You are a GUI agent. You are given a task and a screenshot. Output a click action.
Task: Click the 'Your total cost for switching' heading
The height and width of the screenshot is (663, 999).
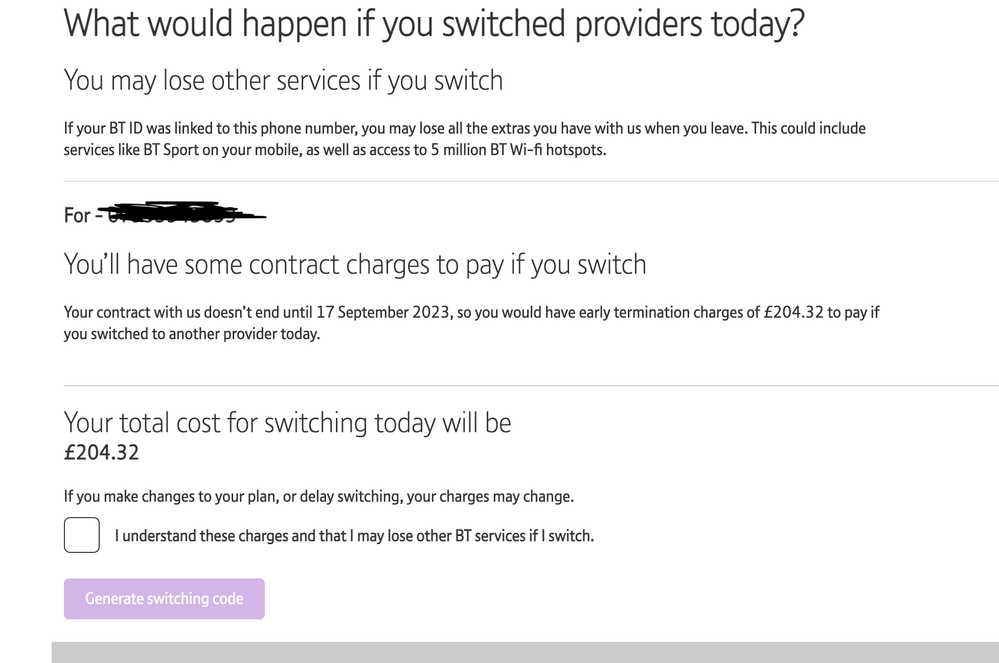coord(287,422)
